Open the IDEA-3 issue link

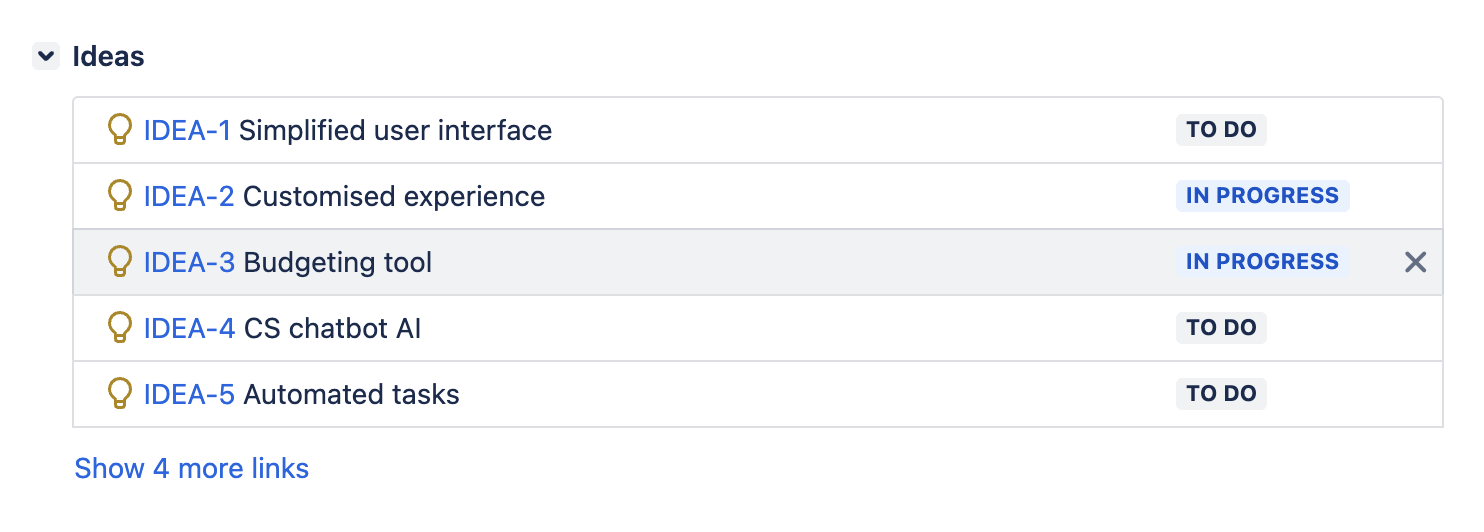[189, 262]
